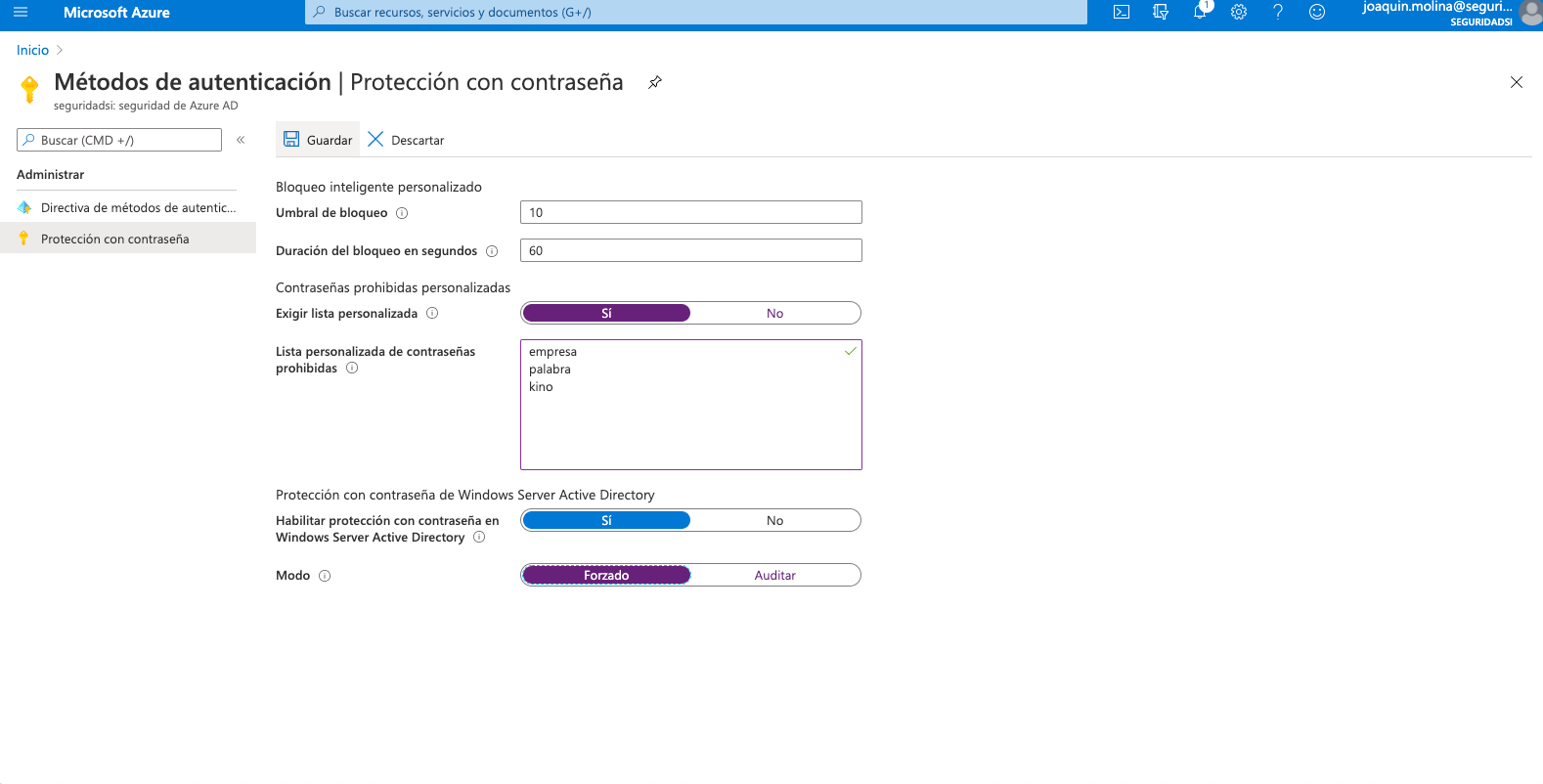The image size is (1543, 784).
Task: Show info tooltip for Umbral de bloqueo
Action: tap(402, 213)
